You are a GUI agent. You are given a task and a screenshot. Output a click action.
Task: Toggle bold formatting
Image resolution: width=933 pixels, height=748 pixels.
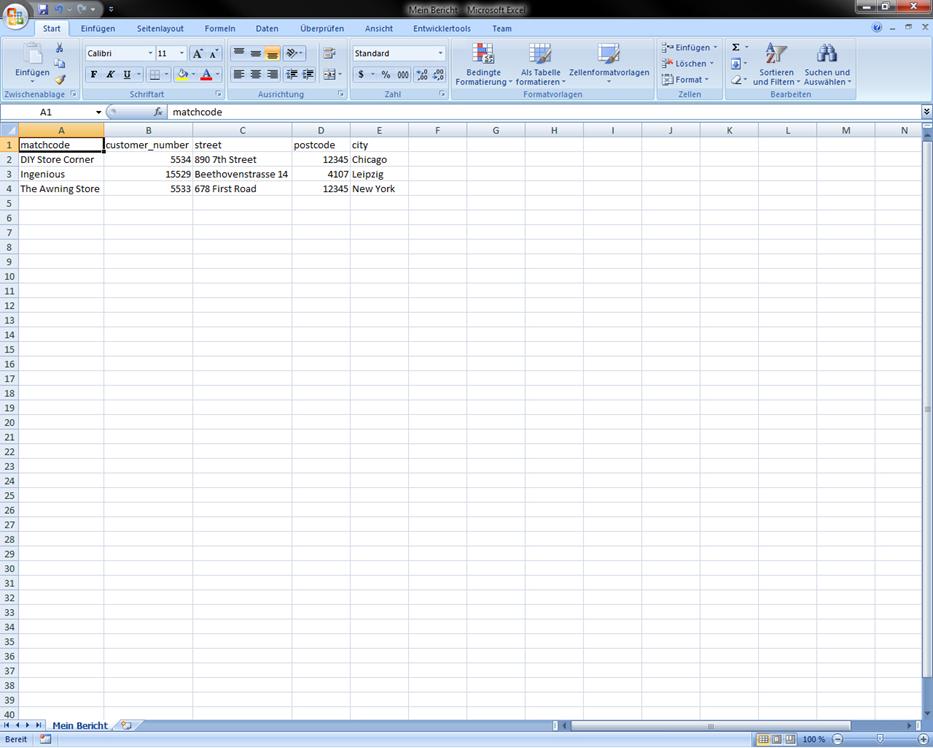tap(94, 75)
